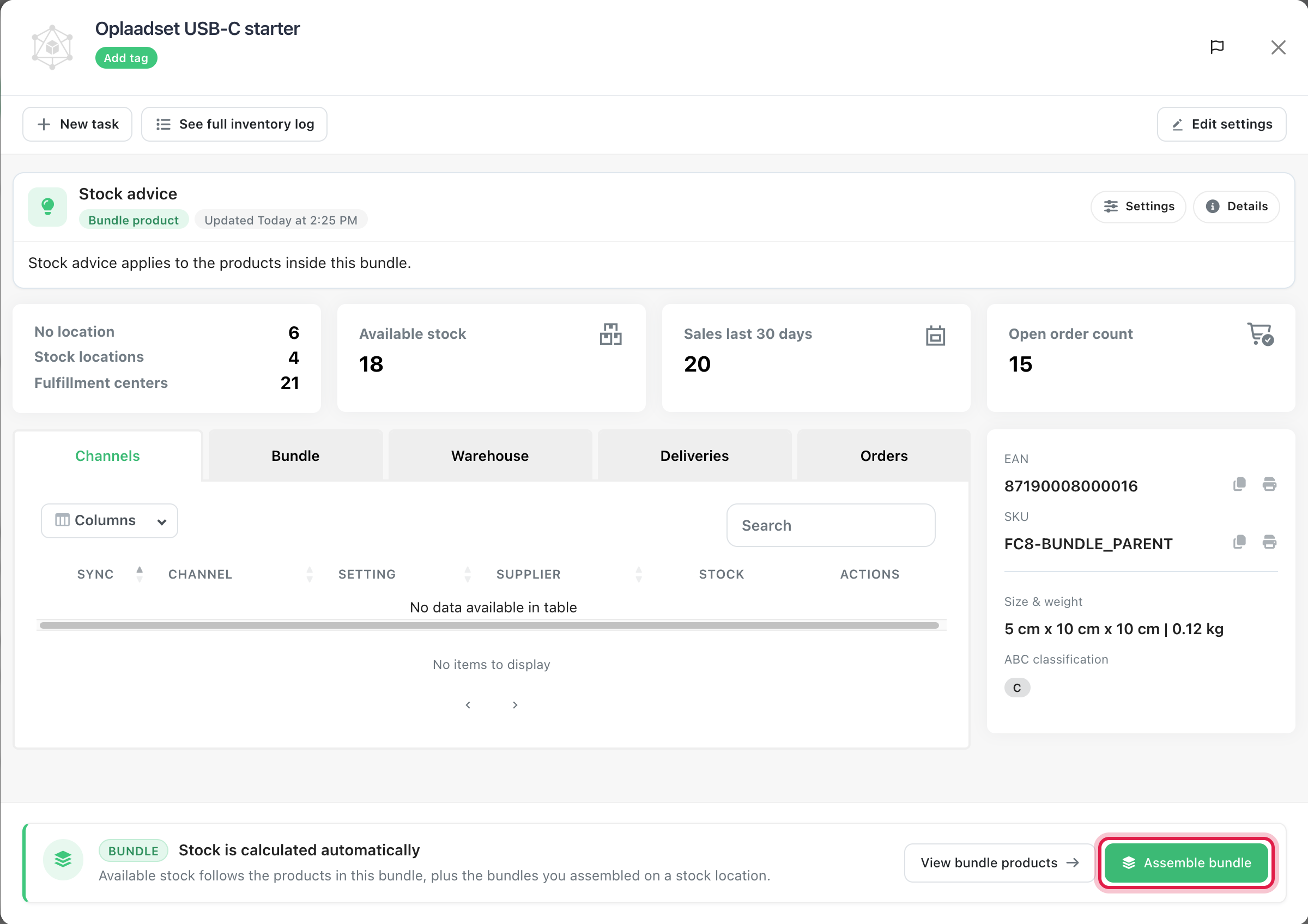
Task: Click the Stock locations row
Action: (x=166, y=357)
